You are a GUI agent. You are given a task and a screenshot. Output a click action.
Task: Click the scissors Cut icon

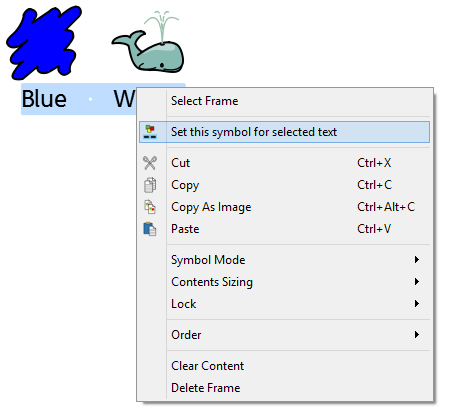150,163
